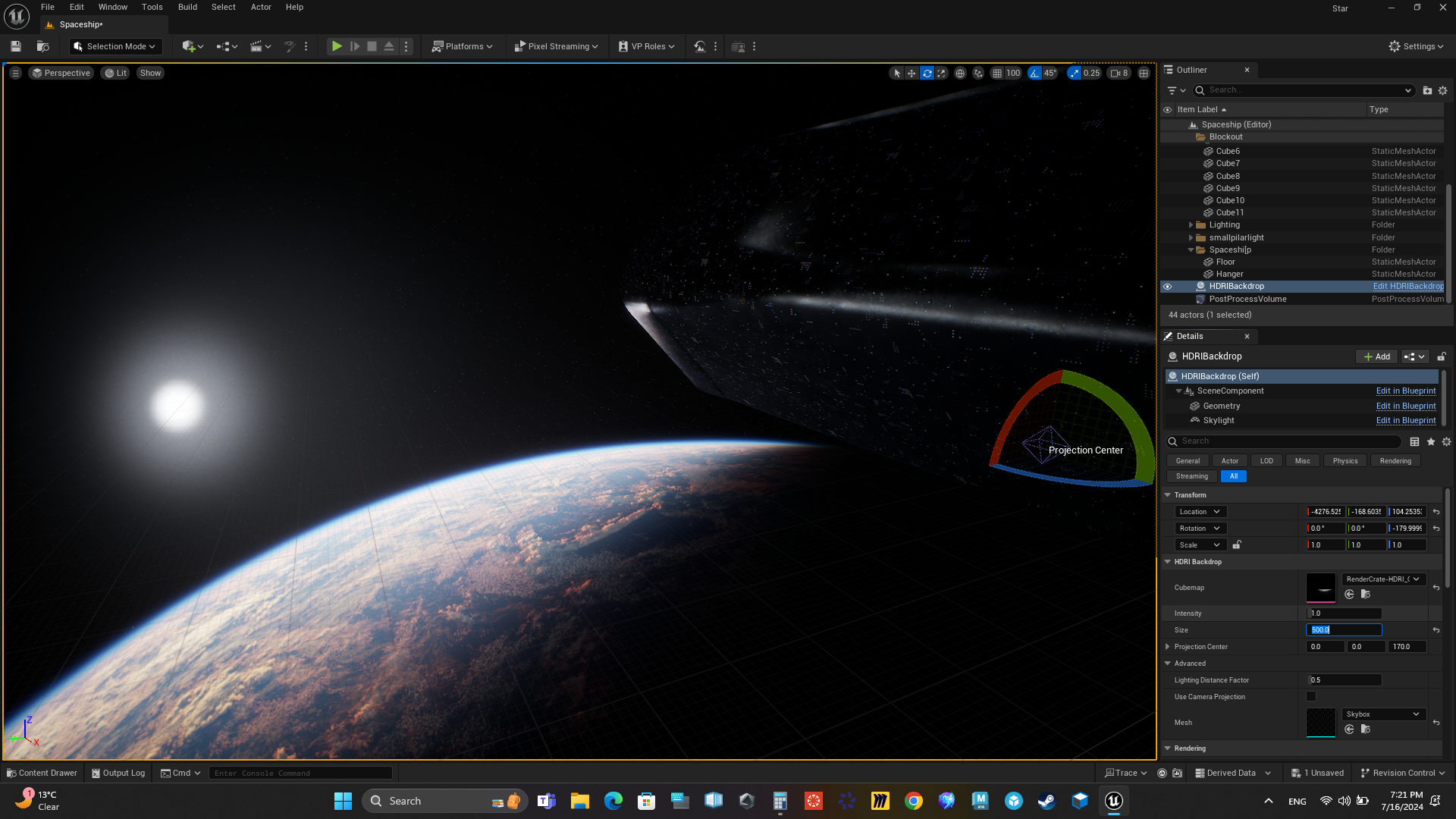This screenshot has width=1456, height=819.
Task: Select the rotate gizmo tool
Action: (927, 74)
